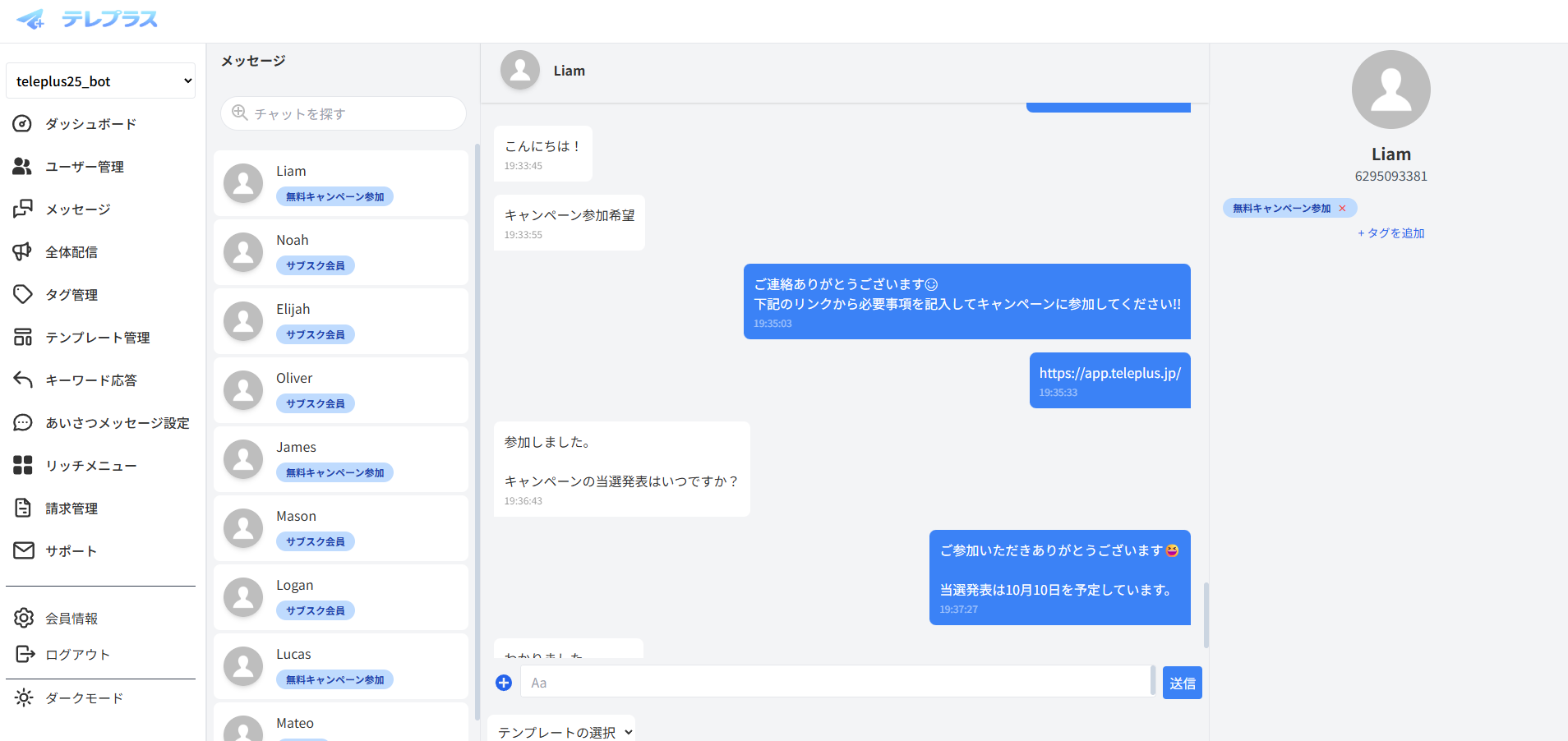The height and width of the screenshot is (741, 1568).
Task: Open the ダッシュボード gauge icon
Action: coord(23,124)
